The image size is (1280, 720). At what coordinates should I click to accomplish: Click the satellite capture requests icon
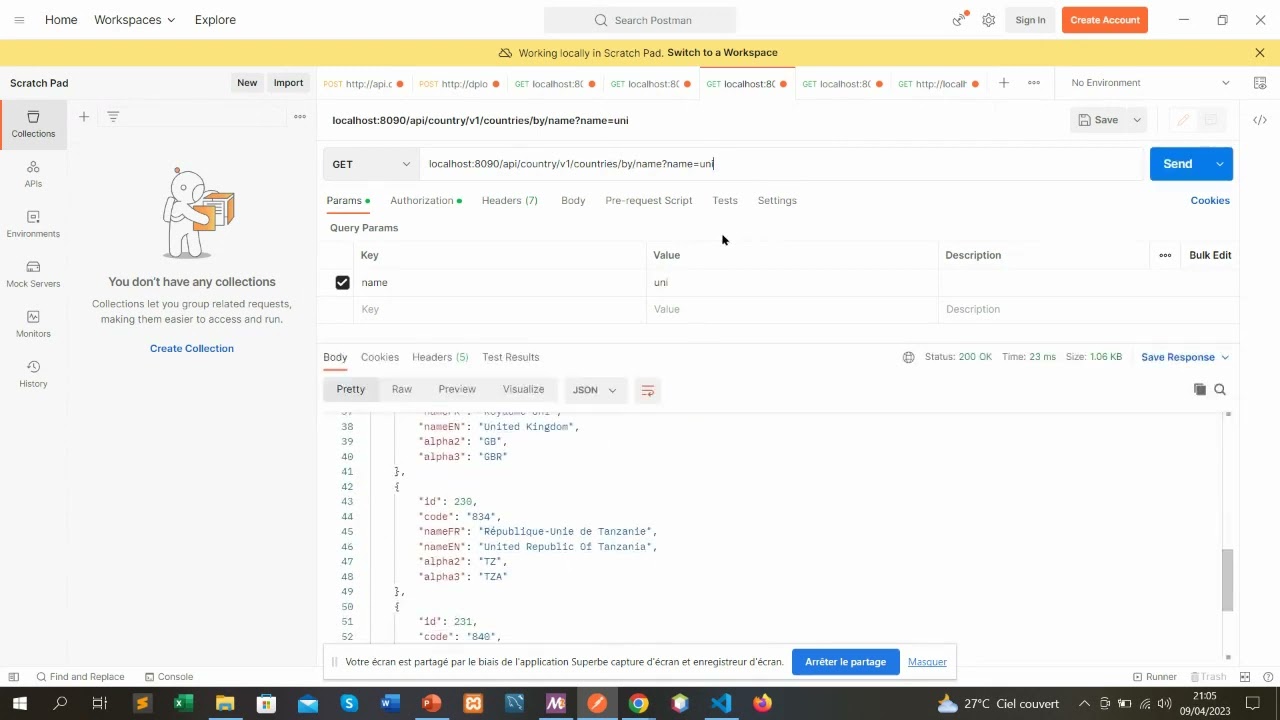959,20
